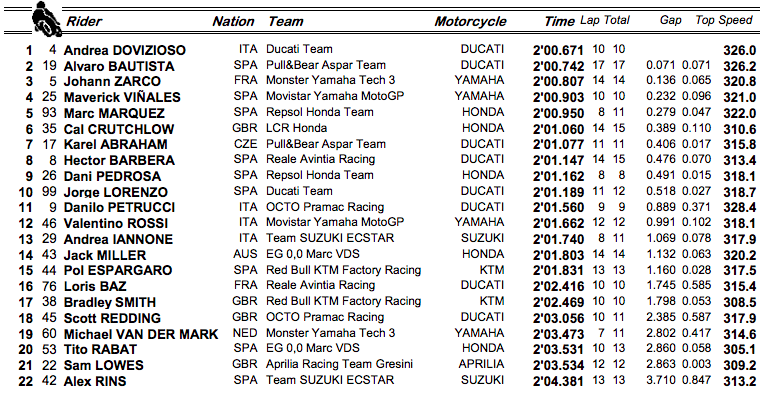Select the Time column header
The image size is (772, 397).
click(559, 22)
